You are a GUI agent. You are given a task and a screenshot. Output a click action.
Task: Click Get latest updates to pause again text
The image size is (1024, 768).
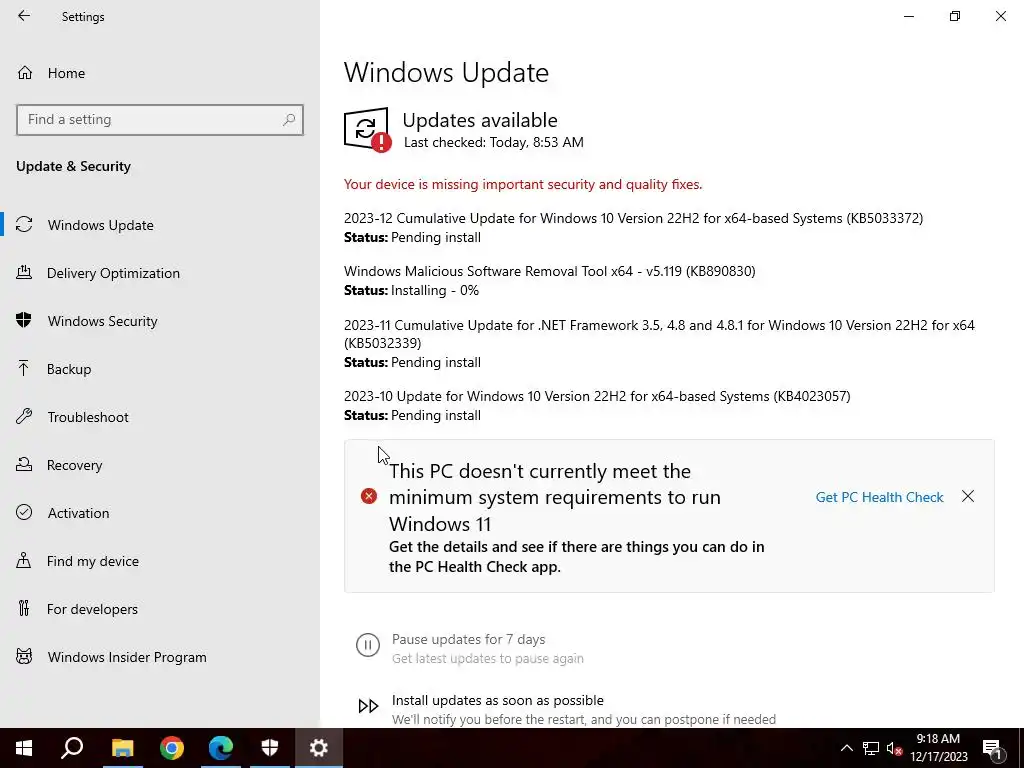(488, 658)
